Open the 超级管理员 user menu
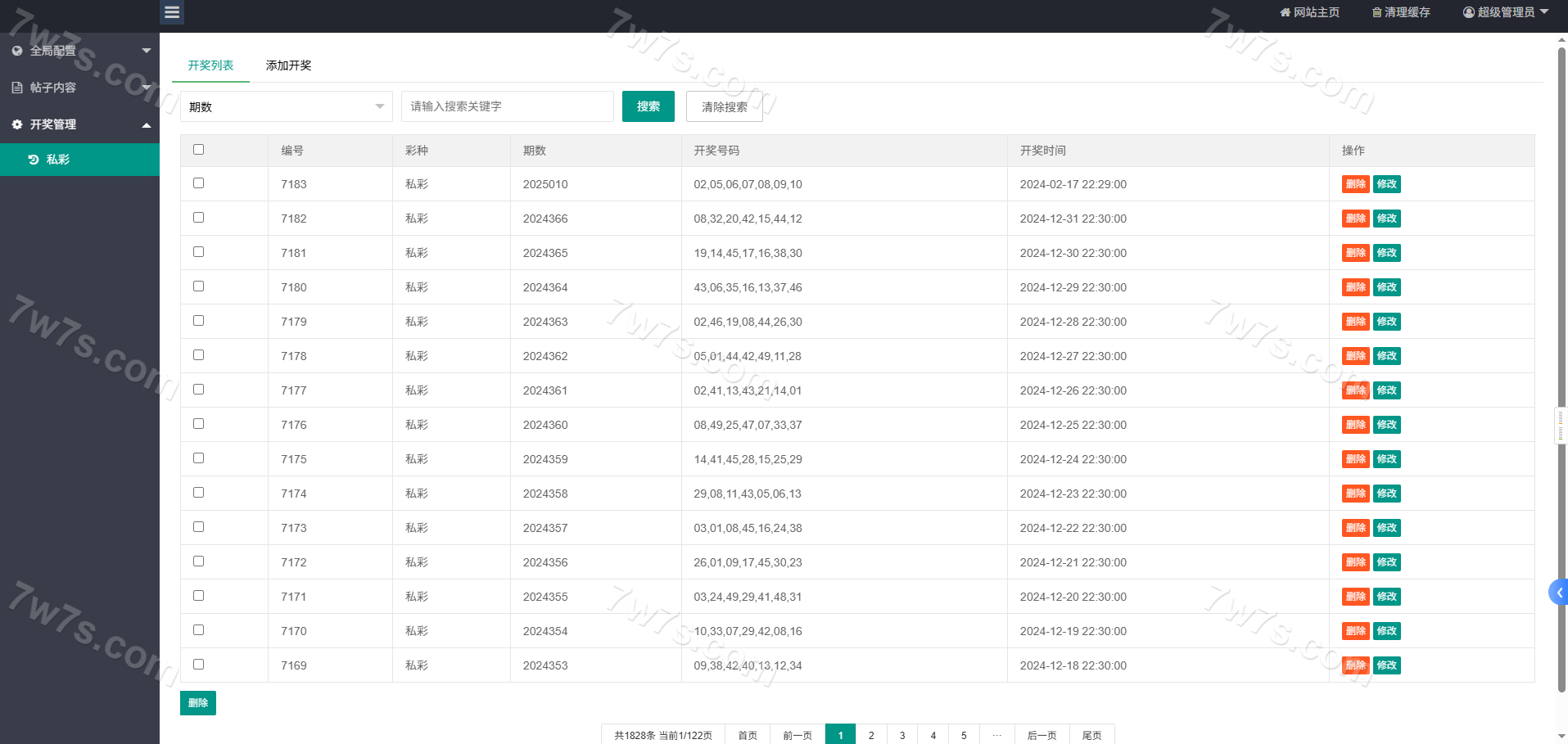 tap(1505, 12)
